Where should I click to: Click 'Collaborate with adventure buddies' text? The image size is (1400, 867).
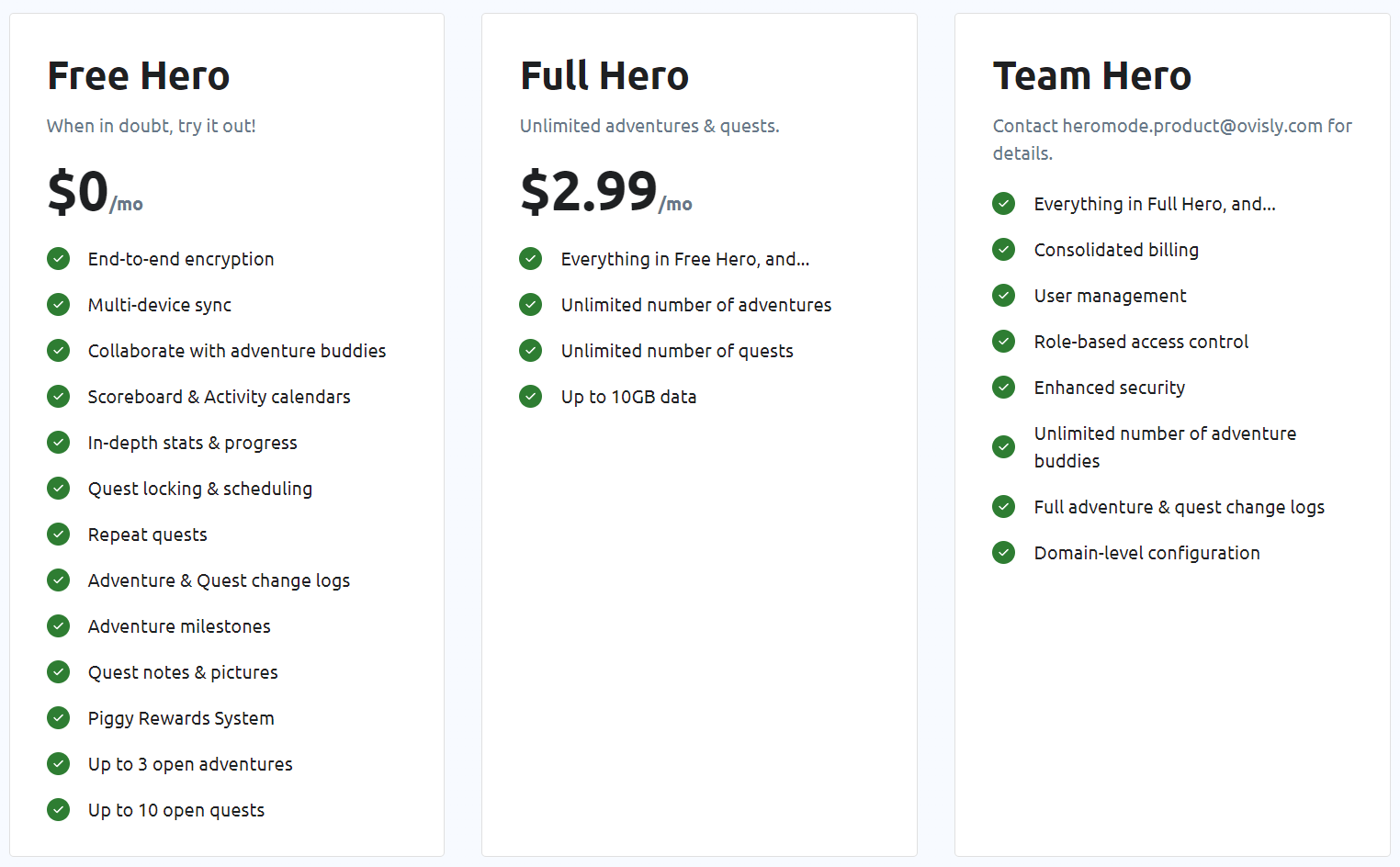pos(237,351)
